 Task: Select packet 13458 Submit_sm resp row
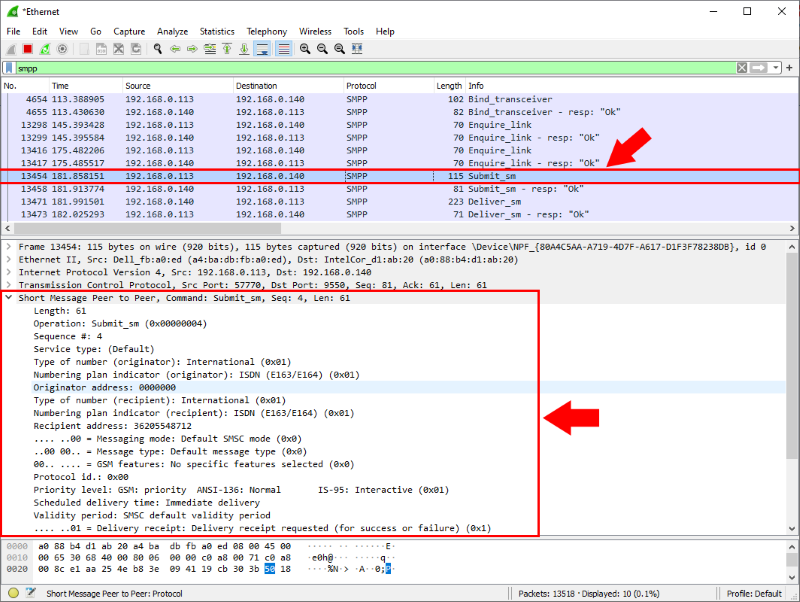[399, 189]
